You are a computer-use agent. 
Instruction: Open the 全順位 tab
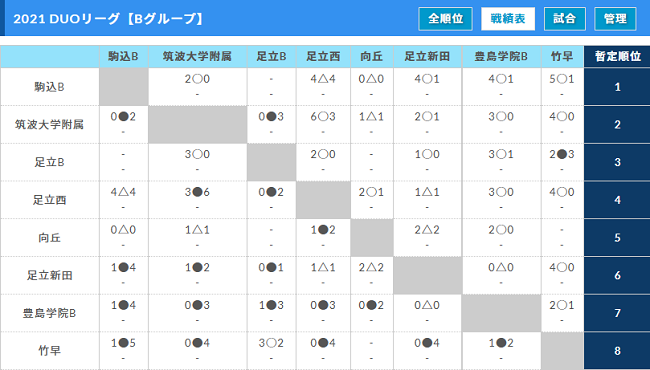point(445,19)
